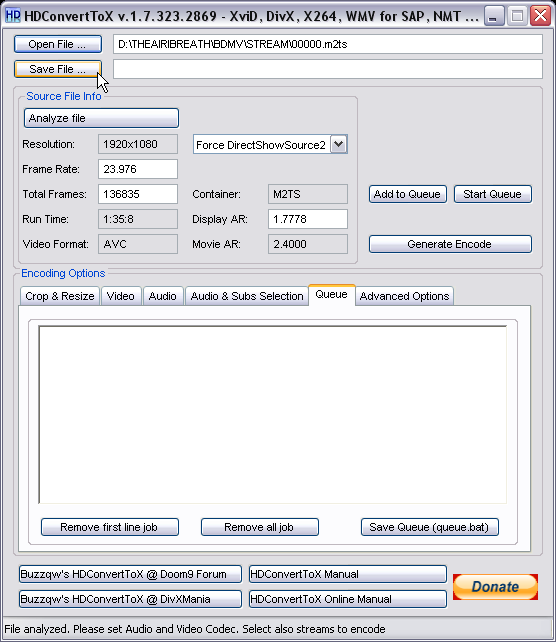Click the Run Time value 1:35:8
Image resolution: width=556 pixels, height=642 pixels.
click(x=138, y=219)
